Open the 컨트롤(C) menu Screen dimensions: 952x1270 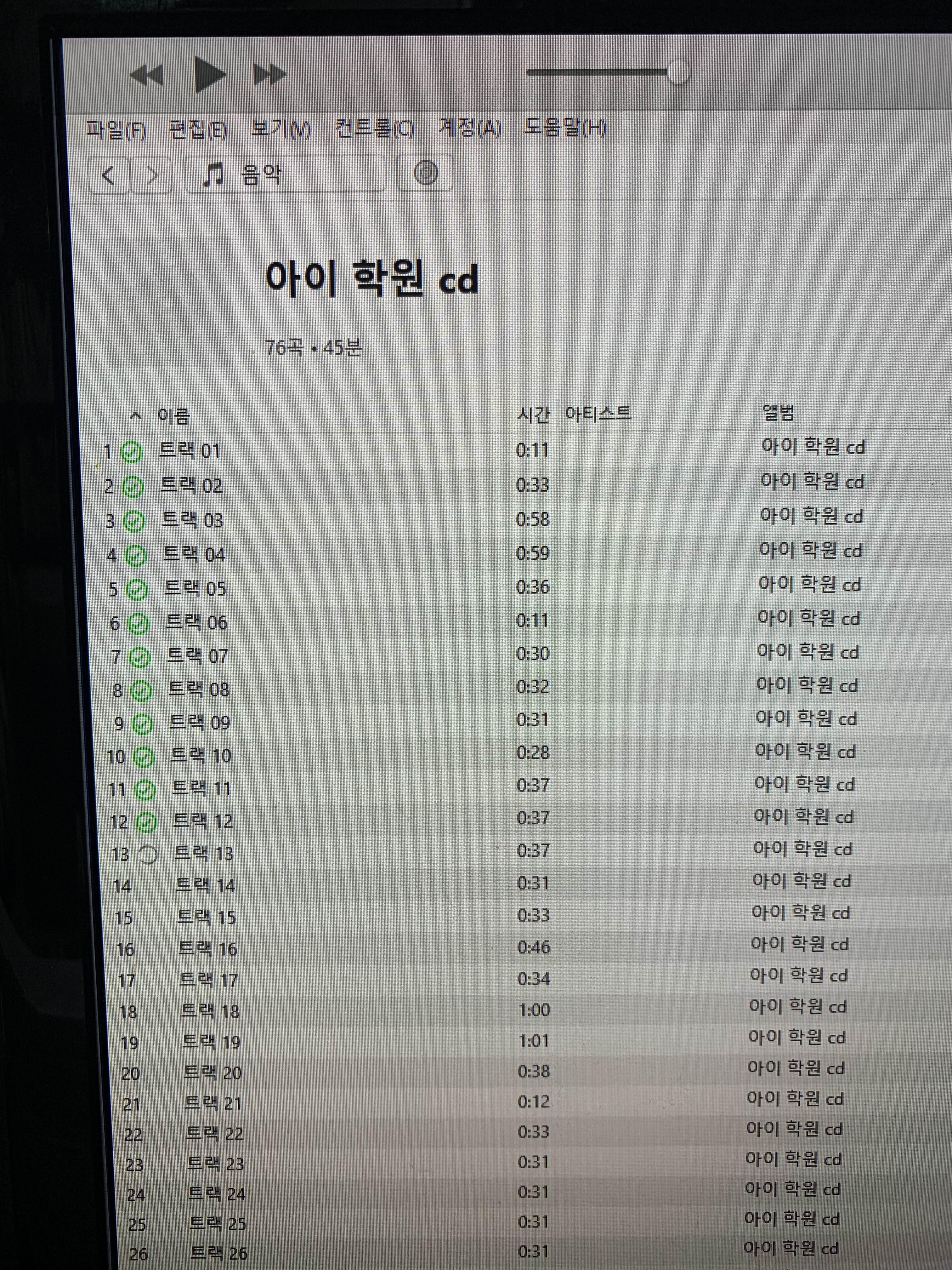tap(374, 129)
